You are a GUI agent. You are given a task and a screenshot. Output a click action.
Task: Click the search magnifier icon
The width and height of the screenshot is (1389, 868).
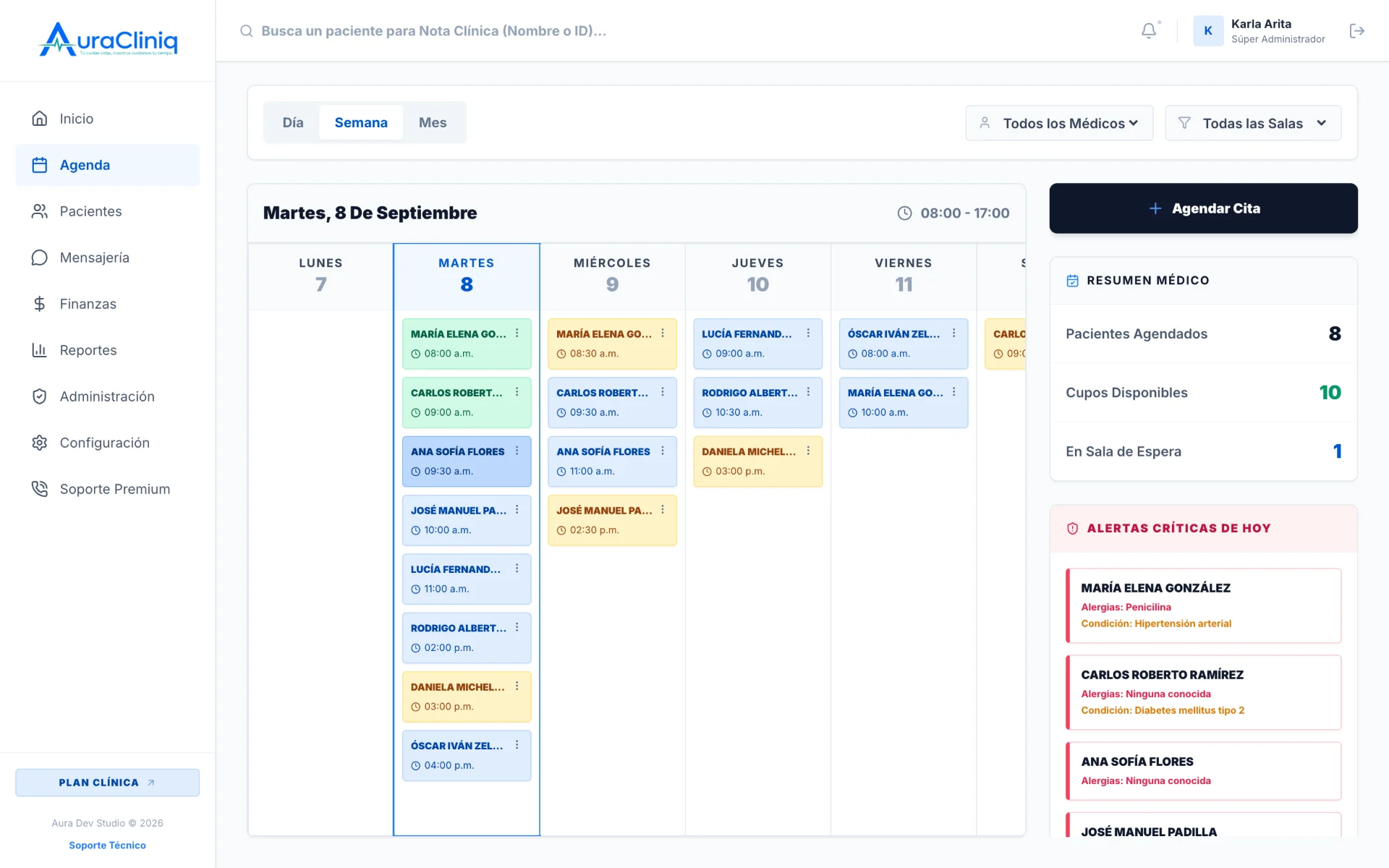point(247,30)
